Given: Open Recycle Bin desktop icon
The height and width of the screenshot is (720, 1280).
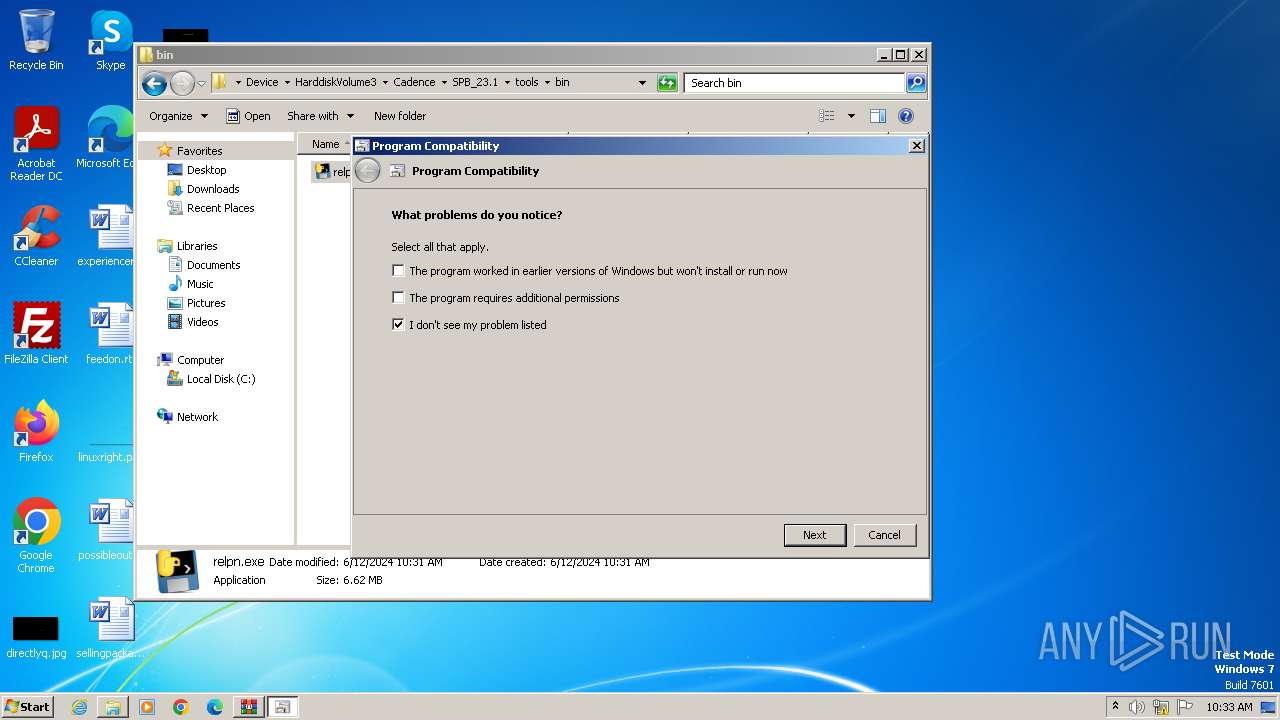Looking at the screenshot, I should 36,41.
